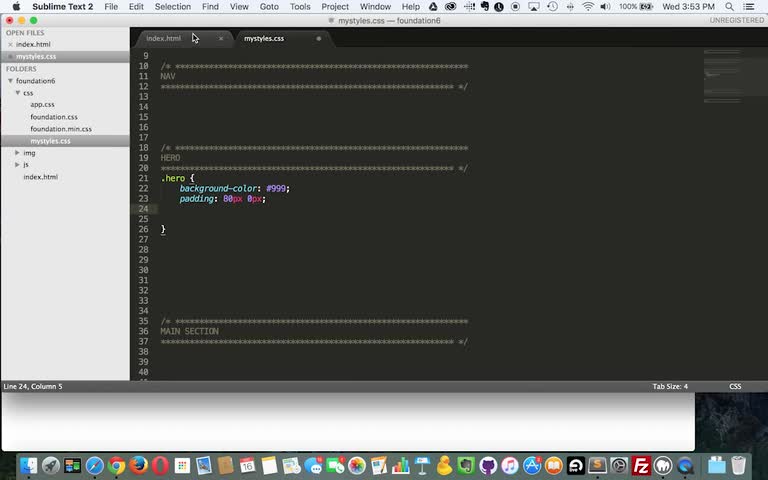Select mystyles.css in the css folder

coord(50,141)
